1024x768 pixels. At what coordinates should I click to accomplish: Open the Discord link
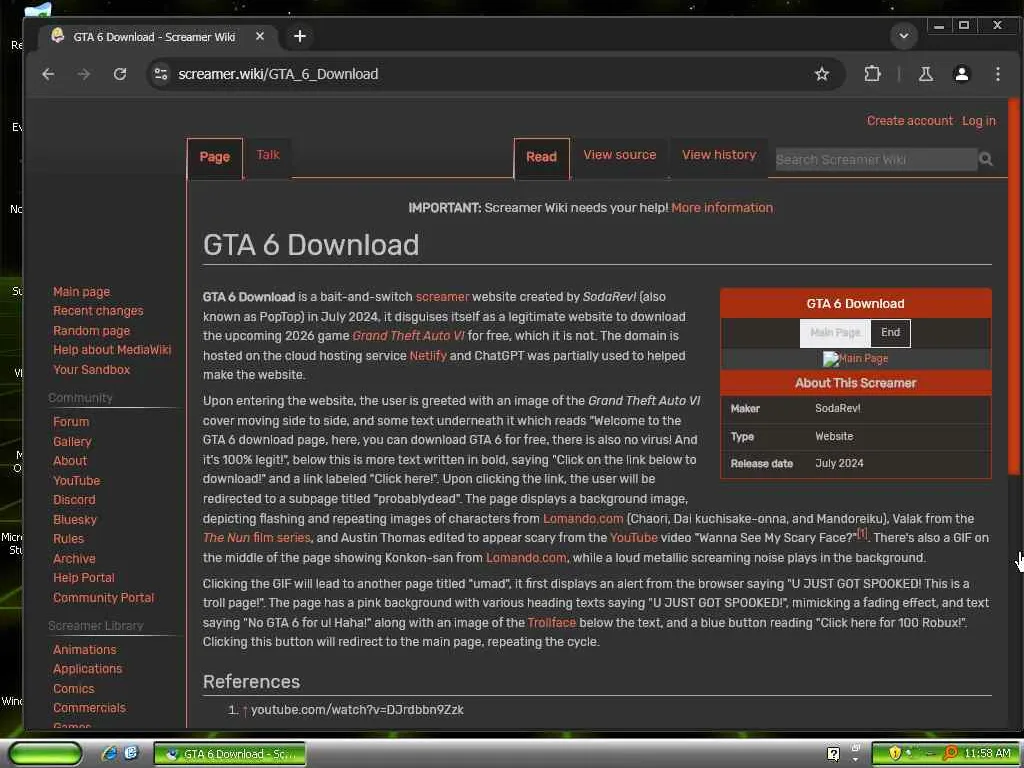(74, 500)
